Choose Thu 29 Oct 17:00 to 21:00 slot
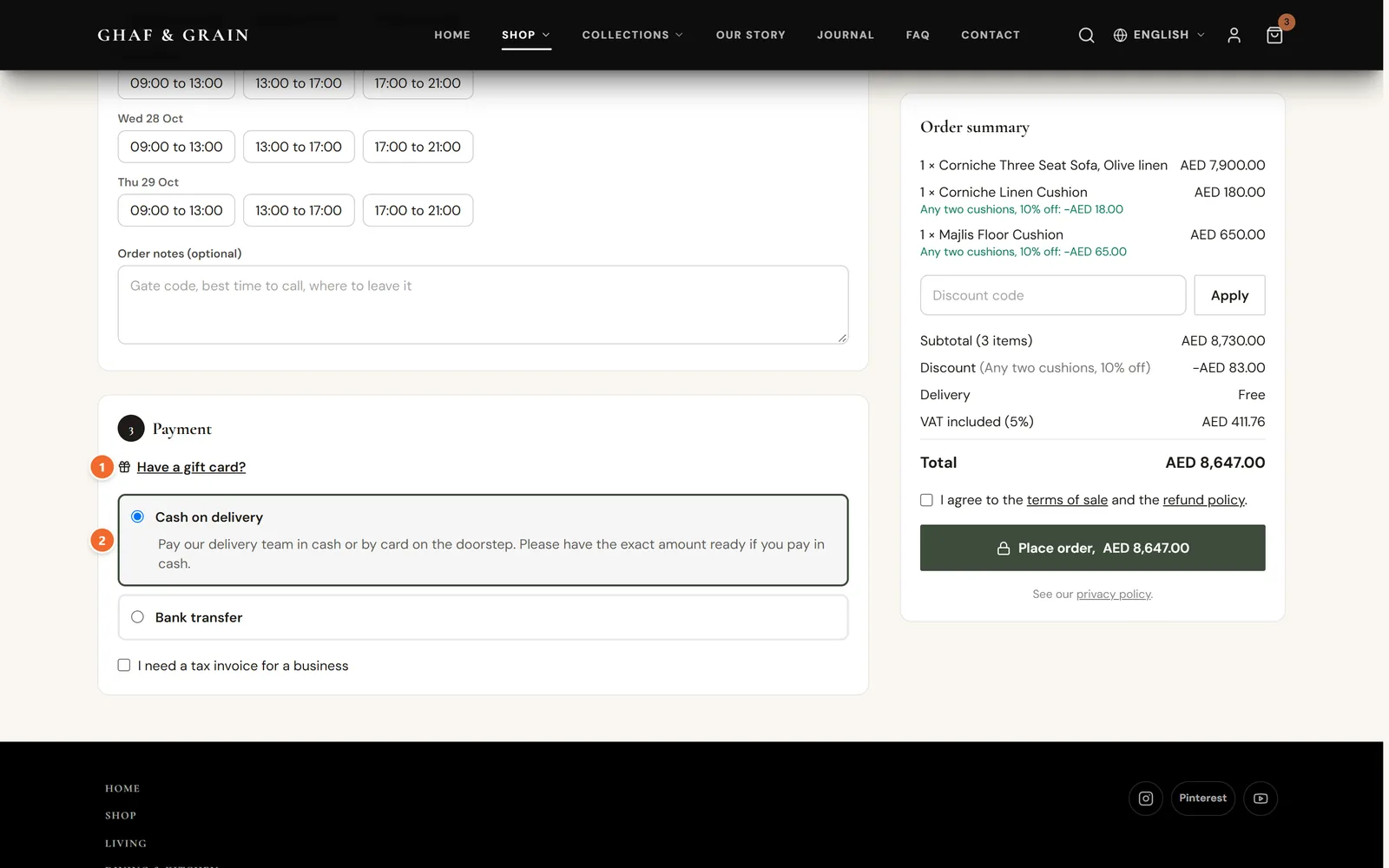This screenshot has width=1389, height=868. (x=418, y=210)
